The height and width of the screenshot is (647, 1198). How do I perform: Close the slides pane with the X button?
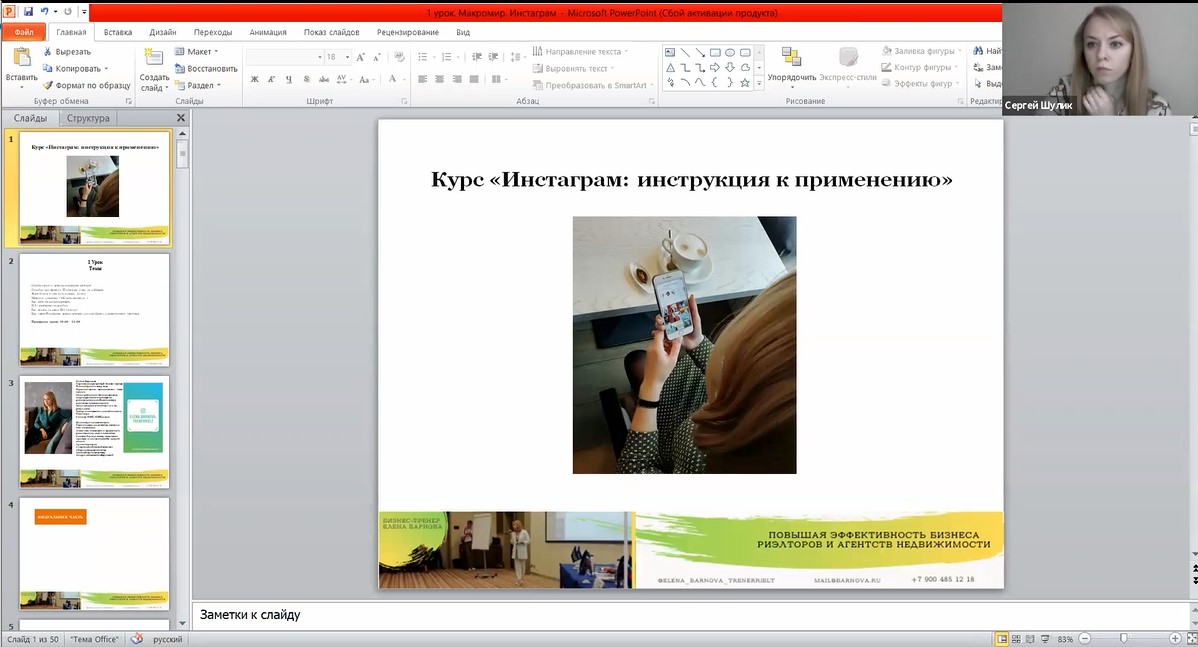tap(181, 118)
